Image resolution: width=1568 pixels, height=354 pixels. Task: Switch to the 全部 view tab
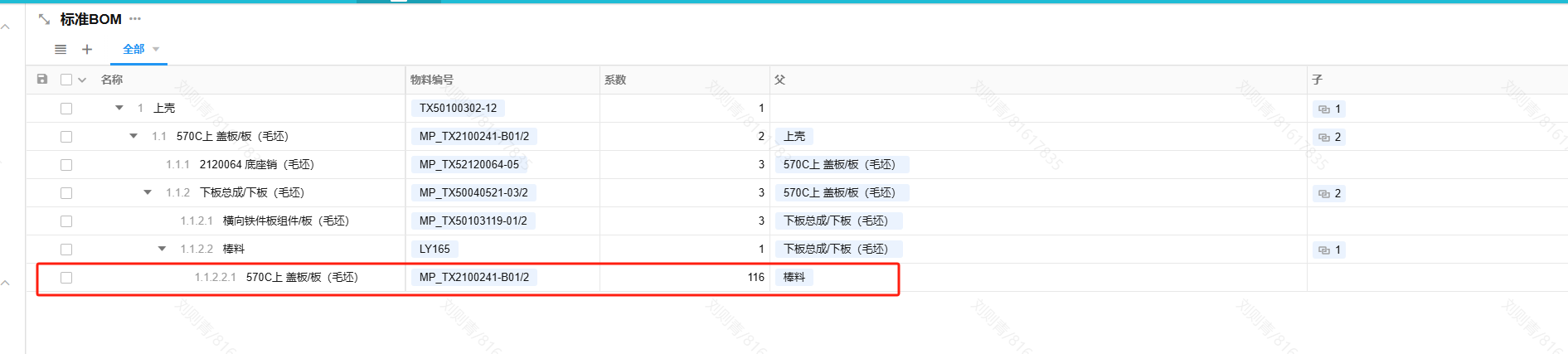click(133, 50)
